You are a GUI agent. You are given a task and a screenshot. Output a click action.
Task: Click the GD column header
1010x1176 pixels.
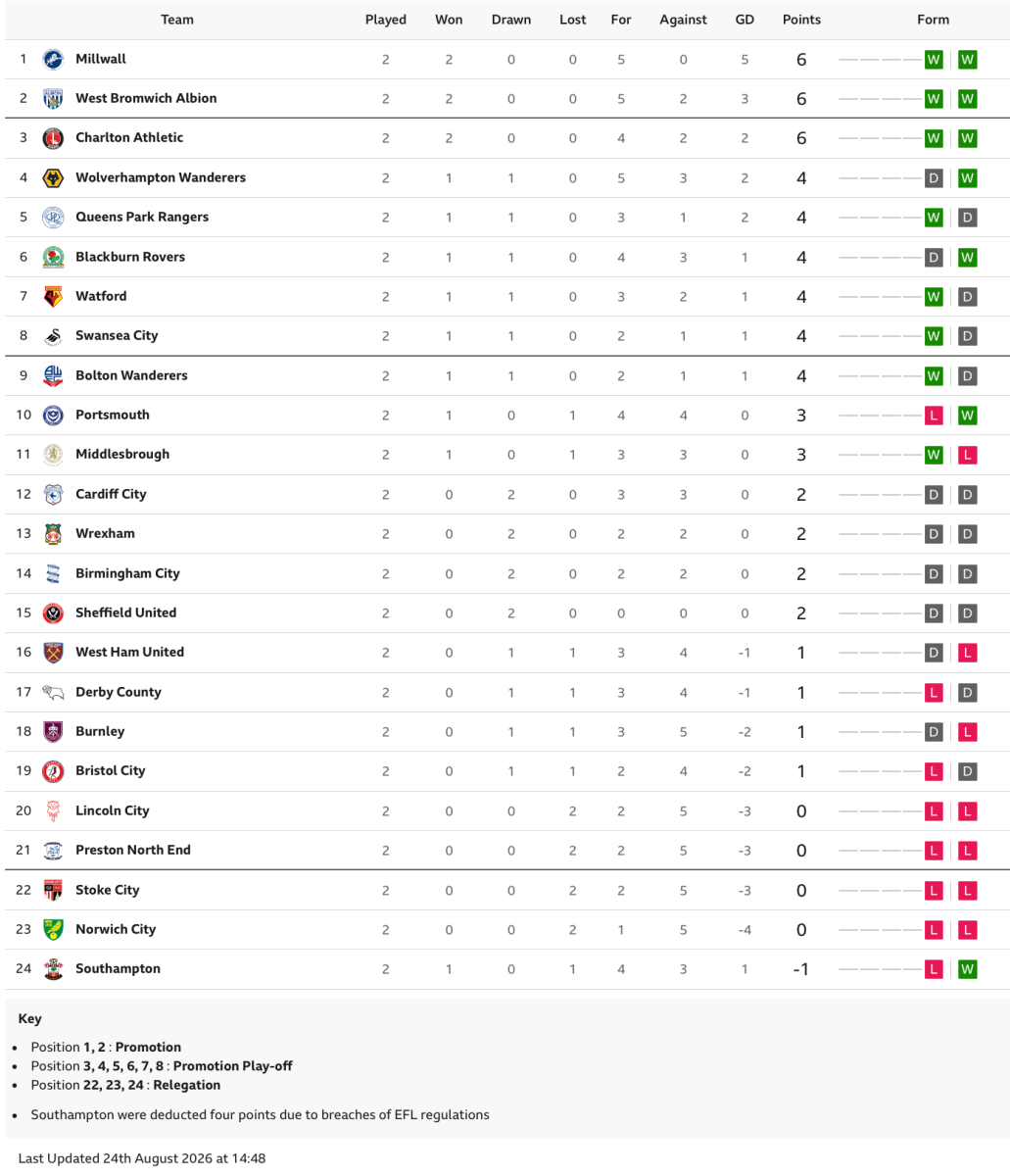pyautogui.click(x=745, y=20)
